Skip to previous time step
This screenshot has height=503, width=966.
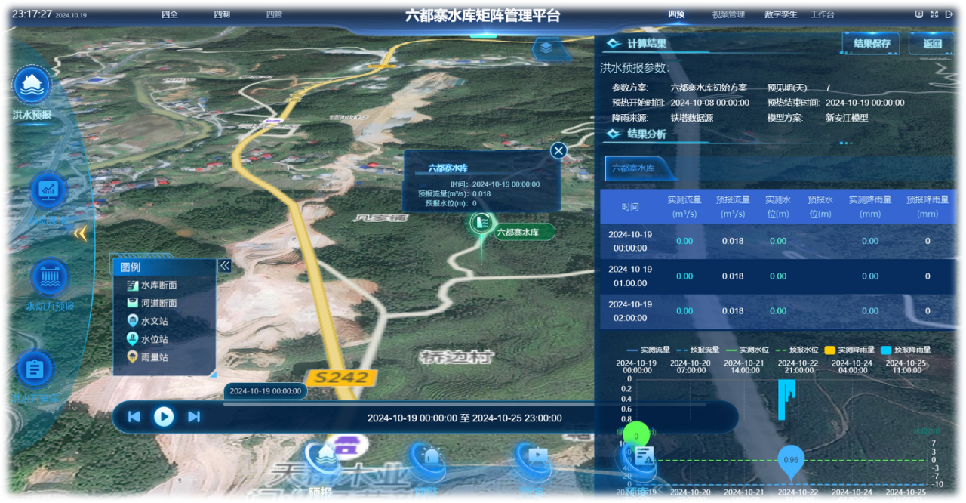pyautogui.click(x=134, y=417)
